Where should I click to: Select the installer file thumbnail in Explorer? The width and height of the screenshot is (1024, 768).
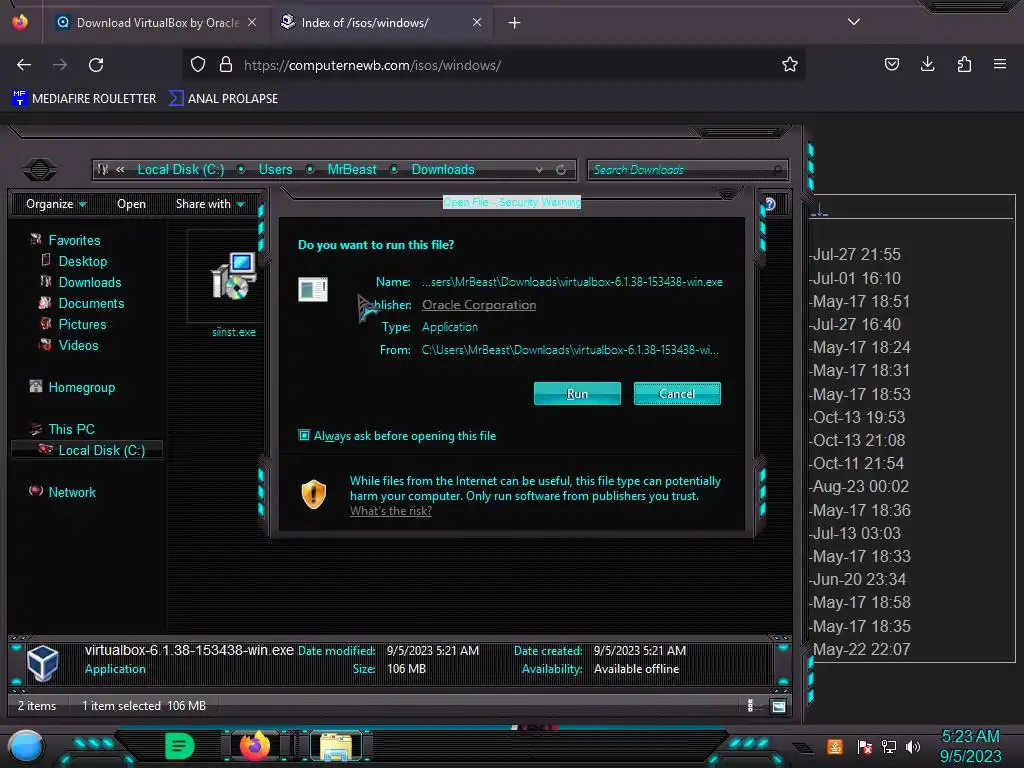(x=233, y=276)
